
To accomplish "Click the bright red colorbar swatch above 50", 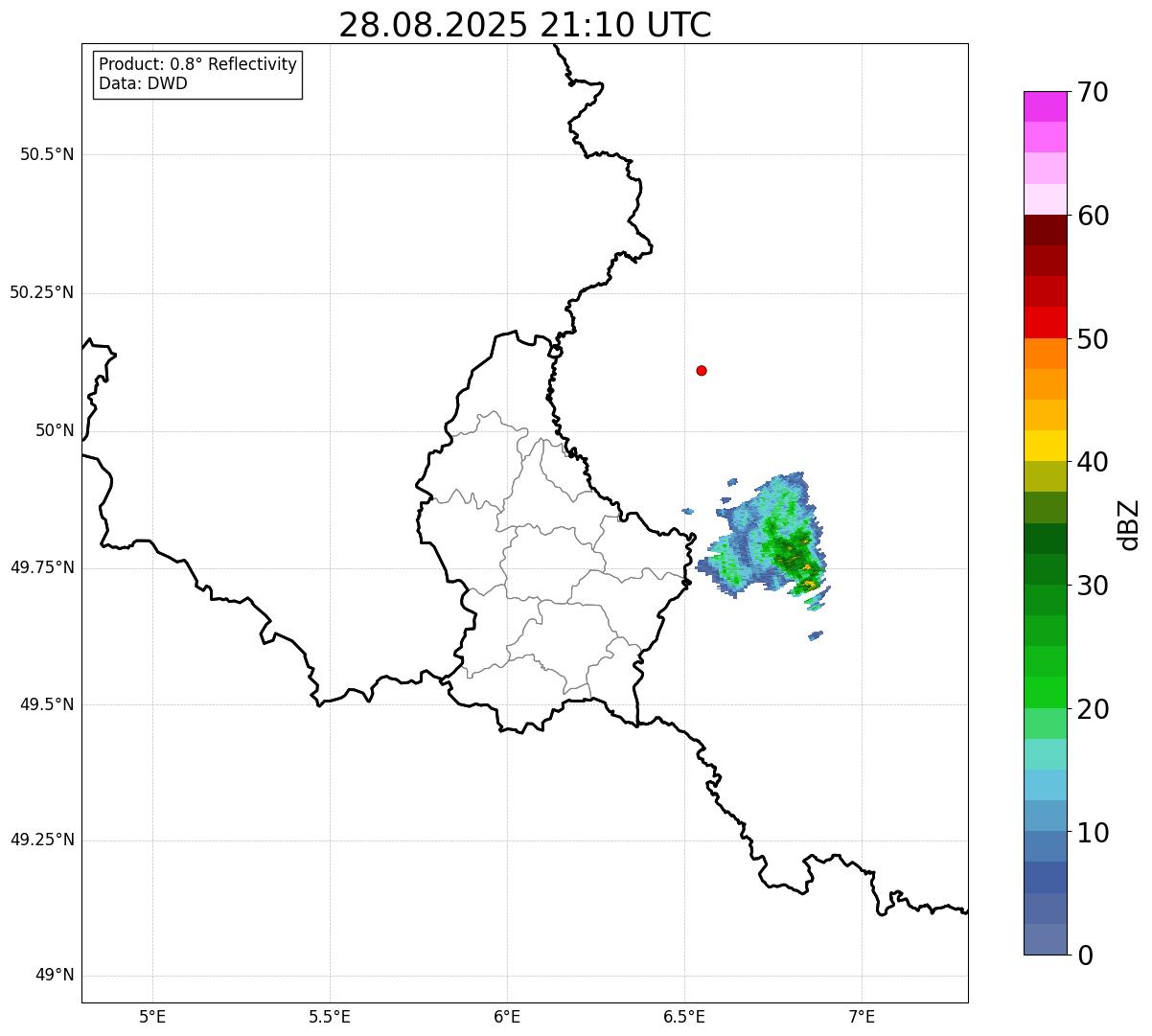I will [x=1045, y=322].
